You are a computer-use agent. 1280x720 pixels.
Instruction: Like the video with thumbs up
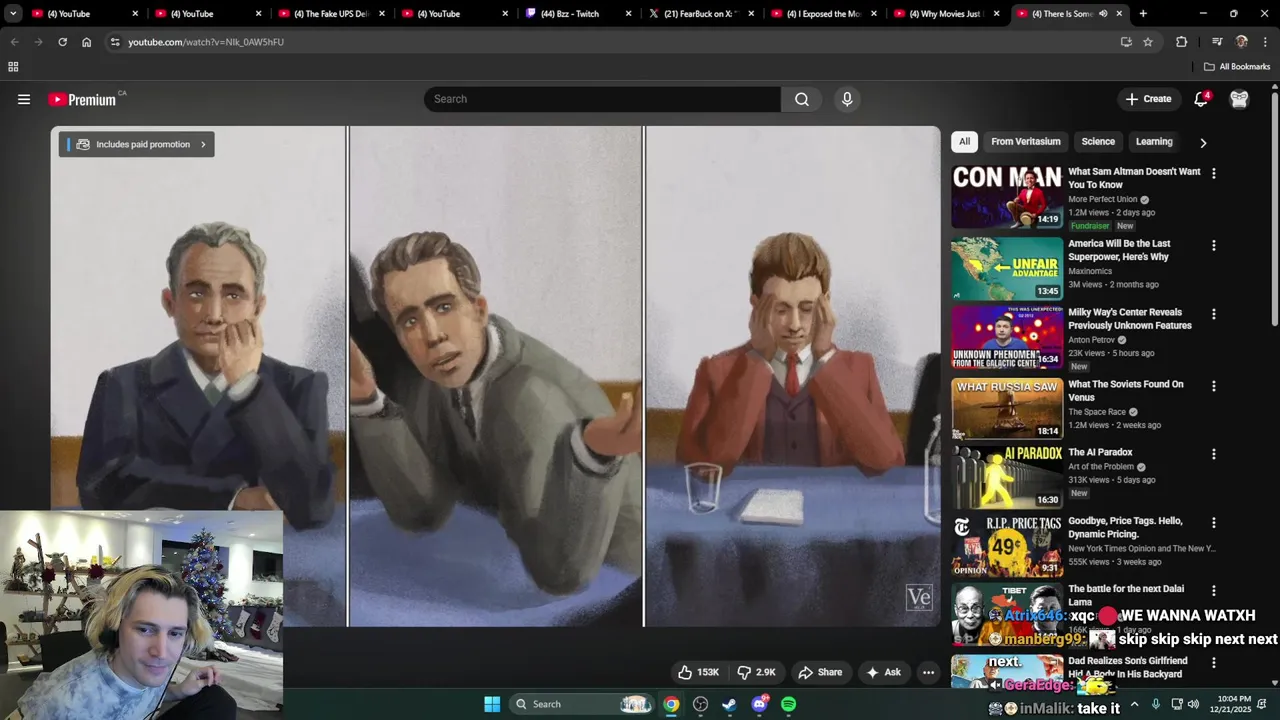[698, 672]
